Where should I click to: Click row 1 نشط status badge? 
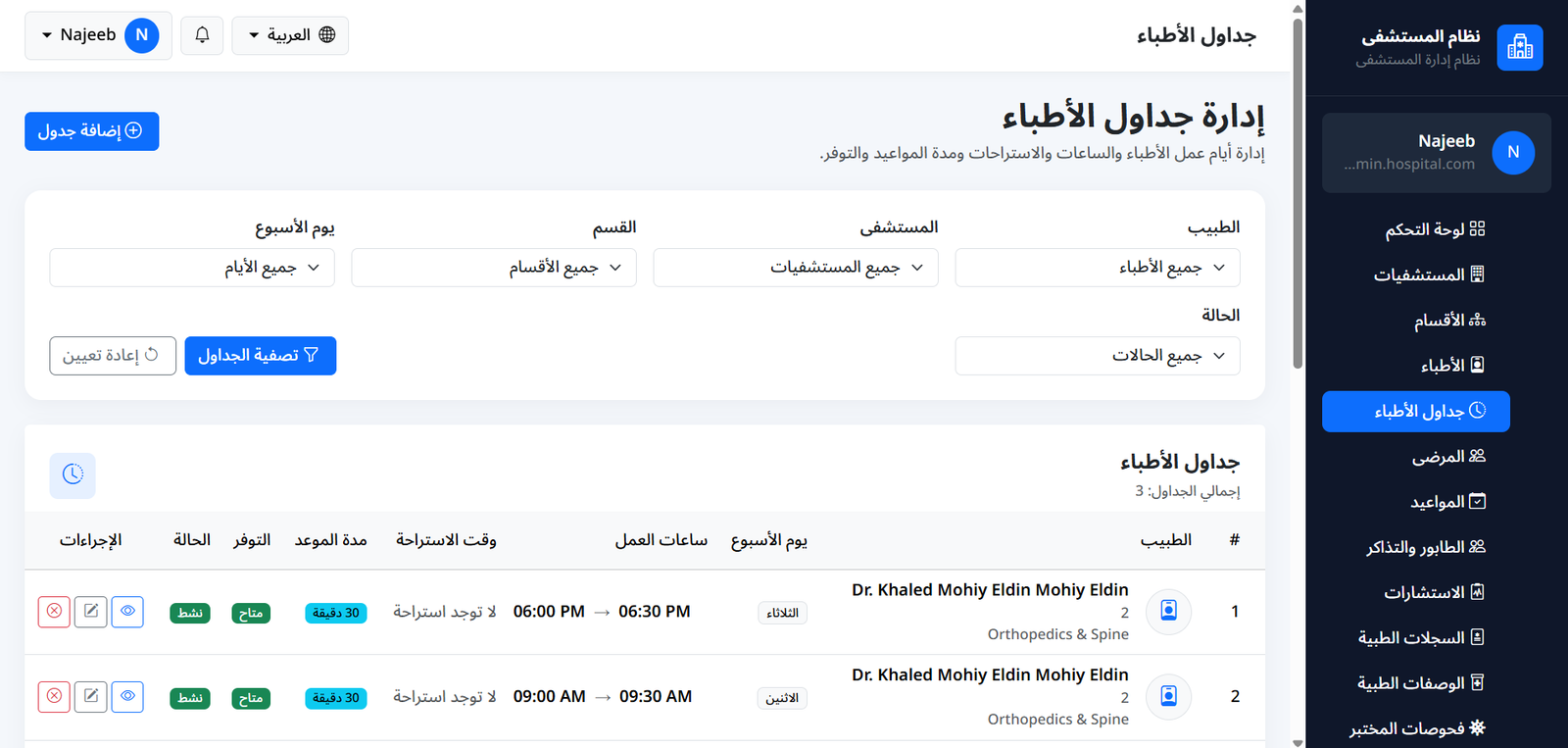point(190,613)
